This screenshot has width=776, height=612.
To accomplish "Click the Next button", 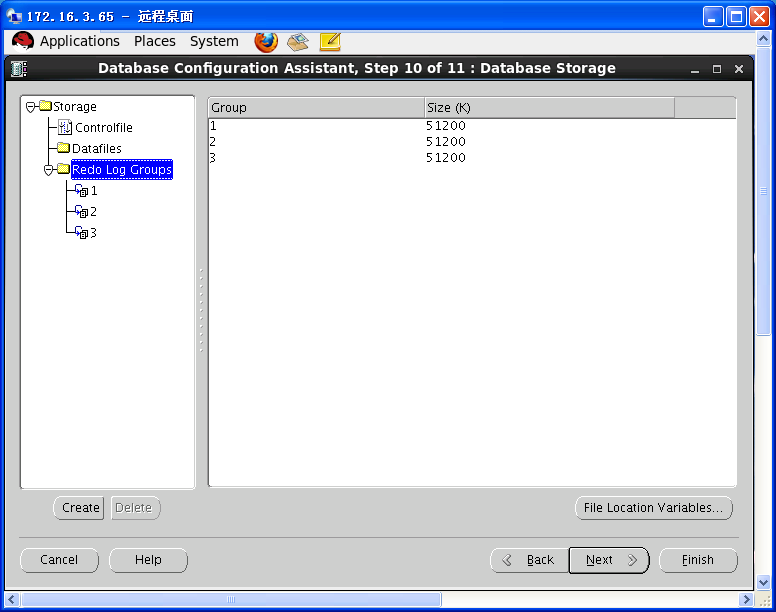I will 609,560.
